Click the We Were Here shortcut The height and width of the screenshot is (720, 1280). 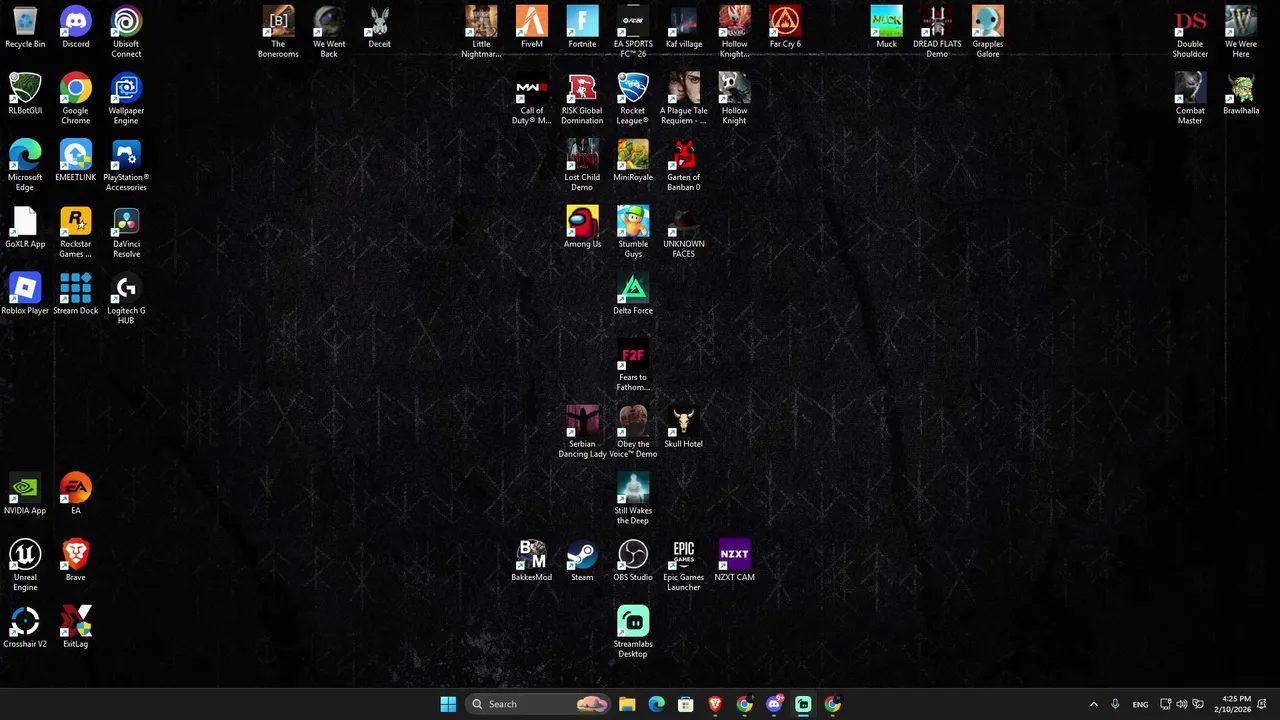(1241, 32)
